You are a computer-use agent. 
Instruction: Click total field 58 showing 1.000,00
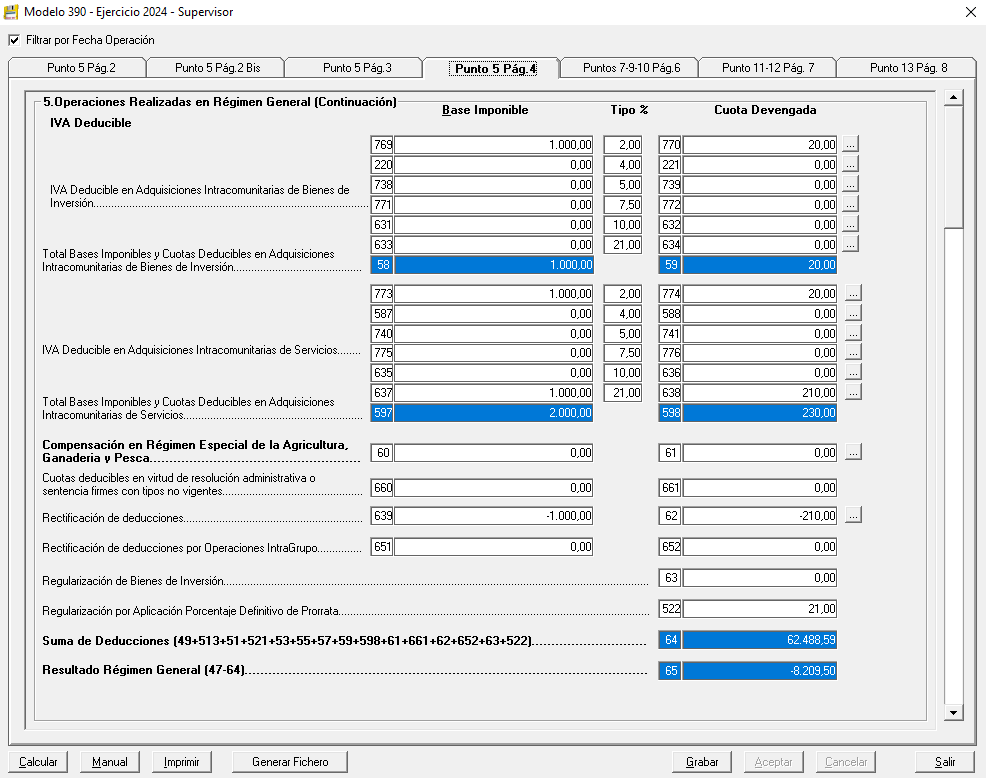click(x=494, y=265)
